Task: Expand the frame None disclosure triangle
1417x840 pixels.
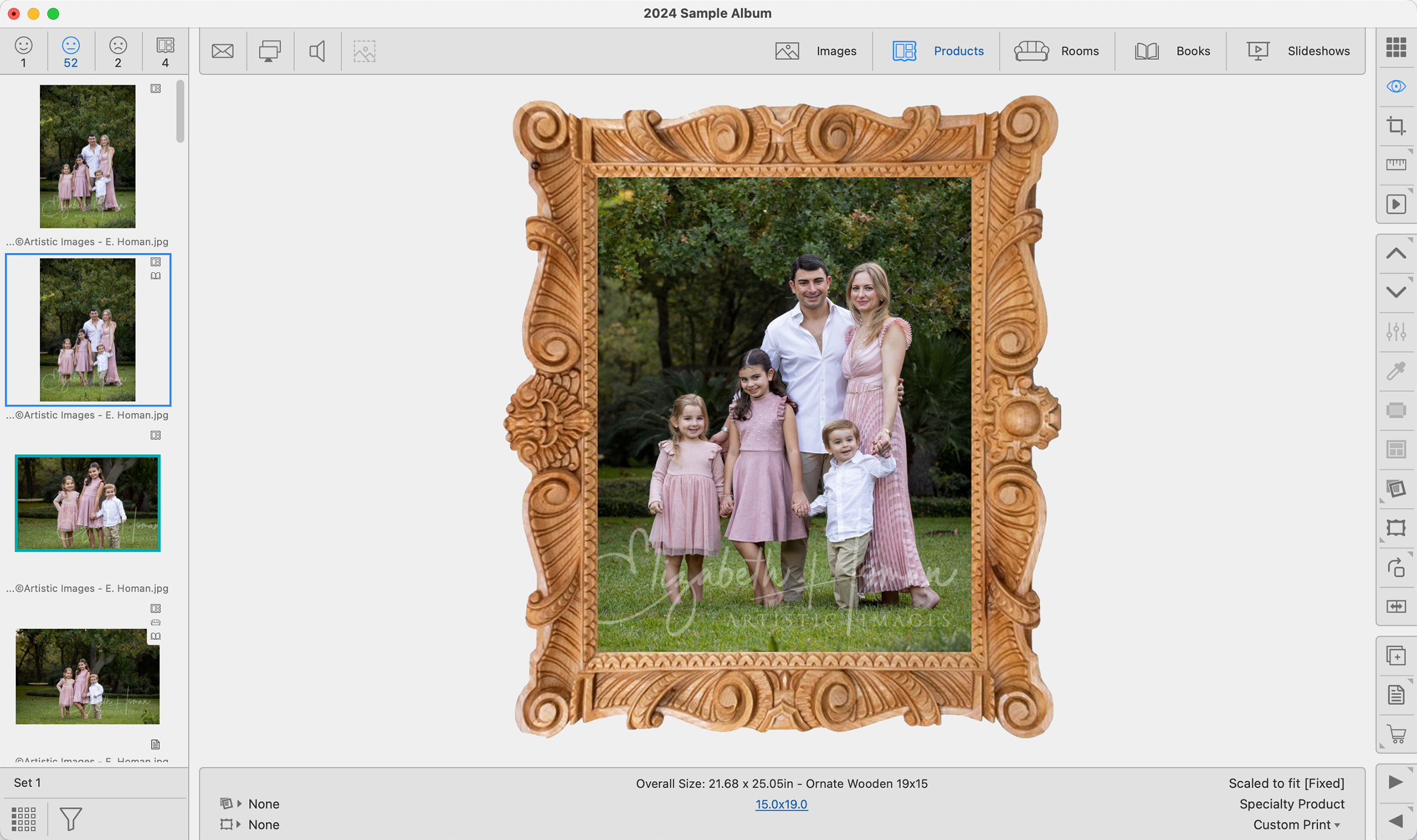Action: coord(239,824)
